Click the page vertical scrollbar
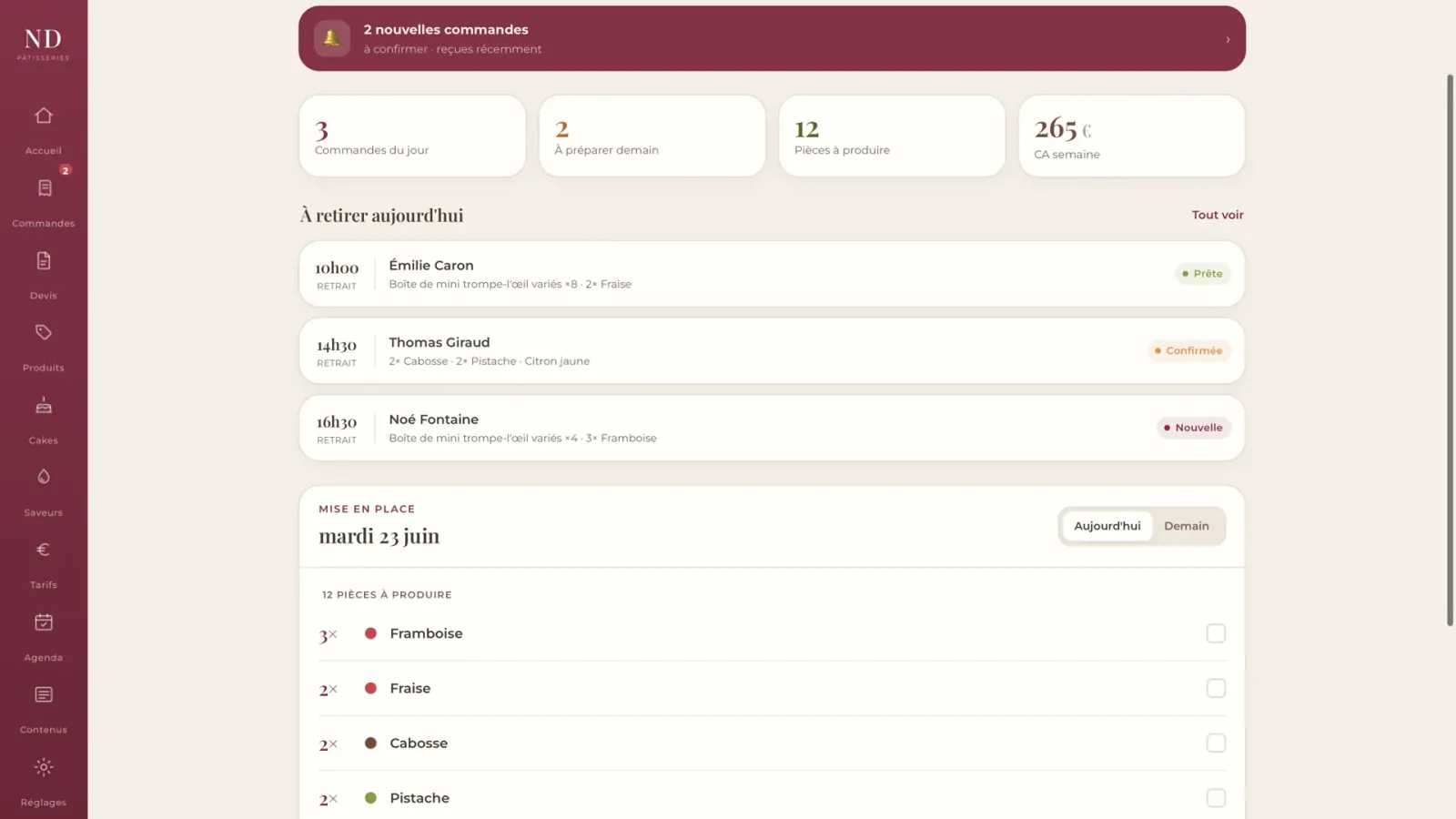1456x819 pixels. pos(1451,350)
